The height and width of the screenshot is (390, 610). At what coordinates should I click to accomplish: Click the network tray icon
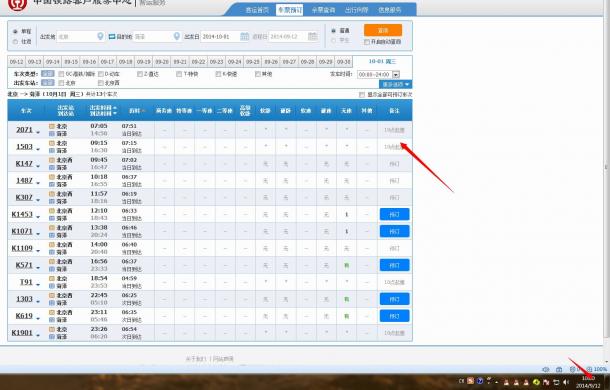(556, 383)
